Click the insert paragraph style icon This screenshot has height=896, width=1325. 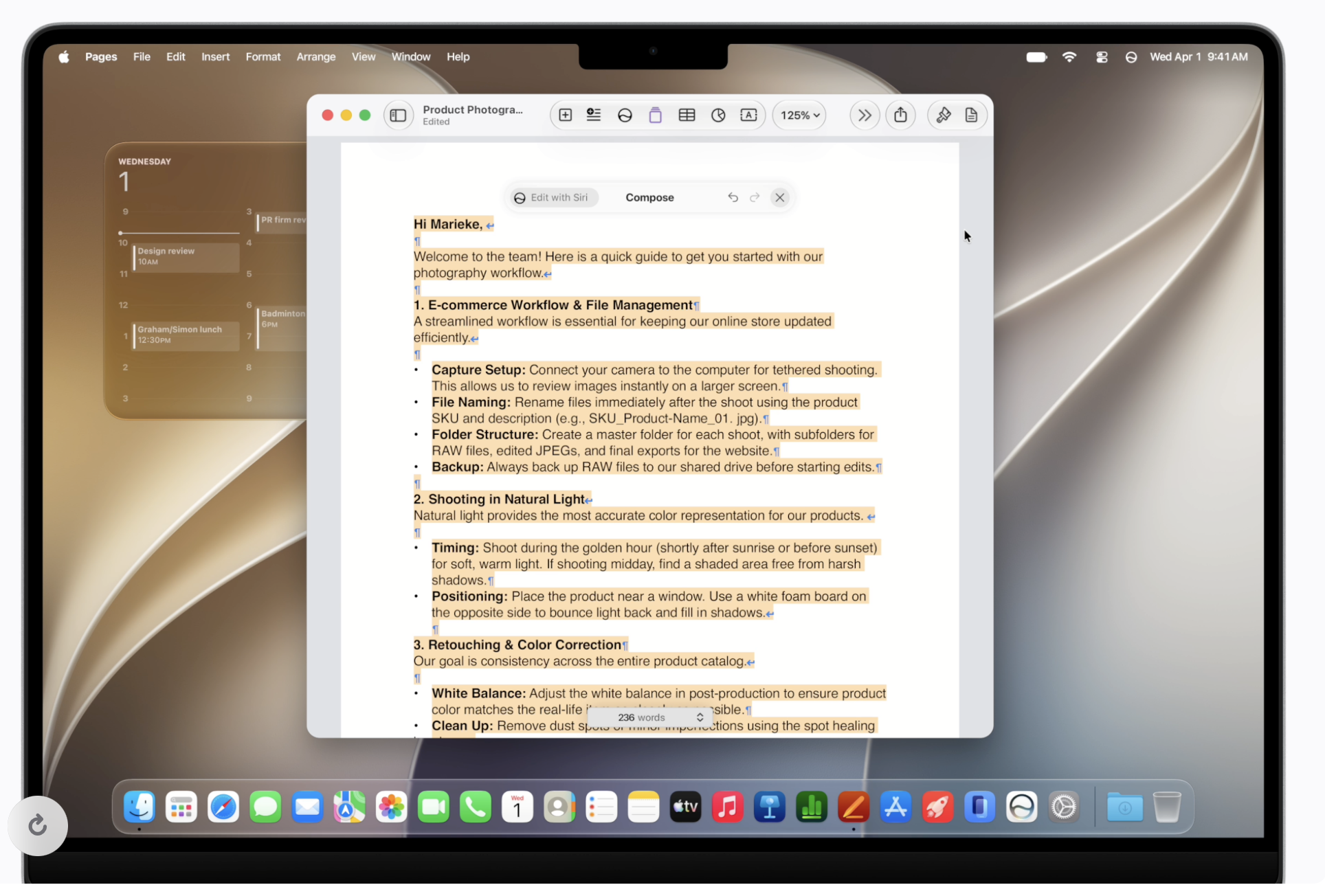click(x=594, y=115)
